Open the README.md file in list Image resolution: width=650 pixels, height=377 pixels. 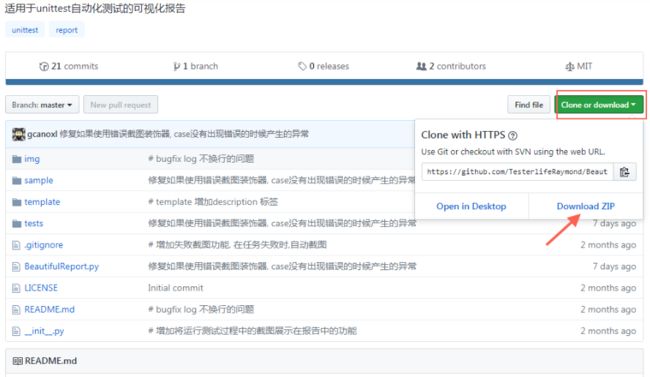49,309
